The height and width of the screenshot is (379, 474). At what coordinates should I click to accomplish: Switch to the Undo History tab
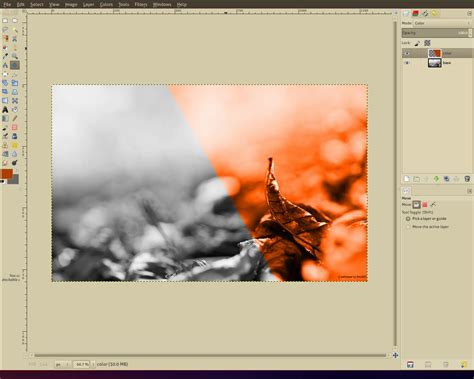pos(435,13)
